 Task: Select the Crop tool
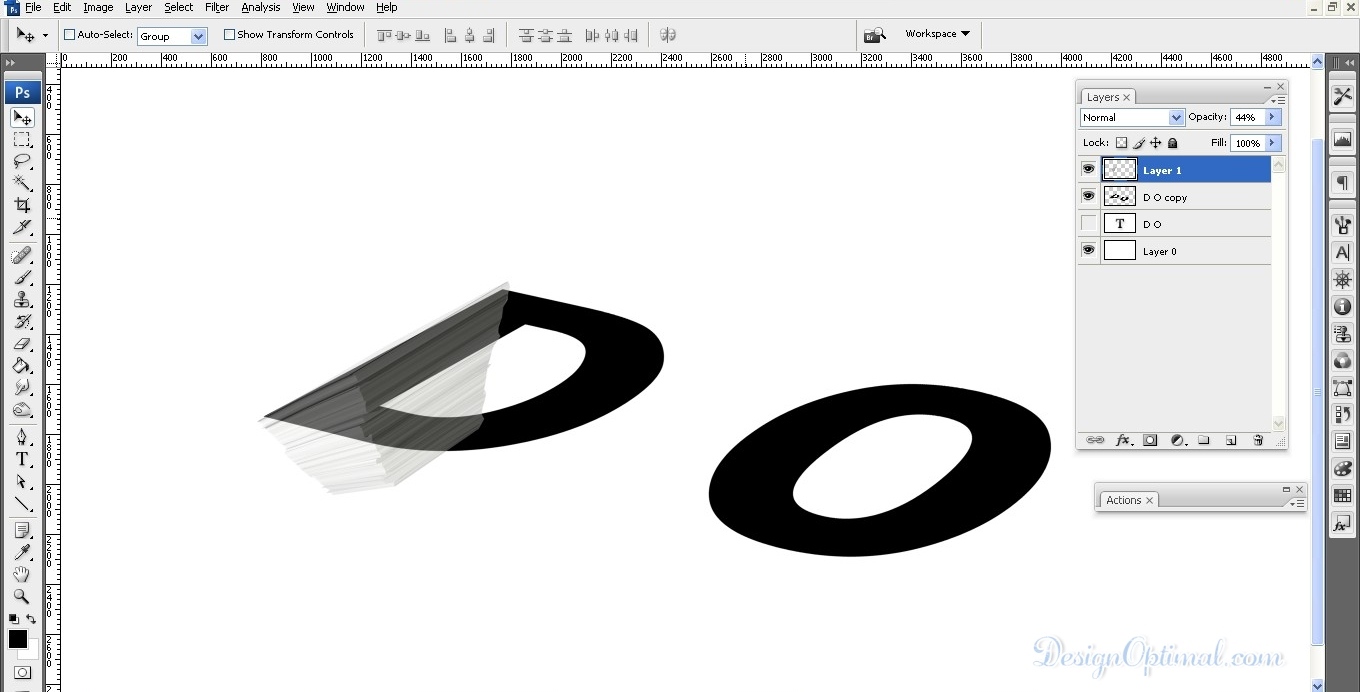pos(22,205)
